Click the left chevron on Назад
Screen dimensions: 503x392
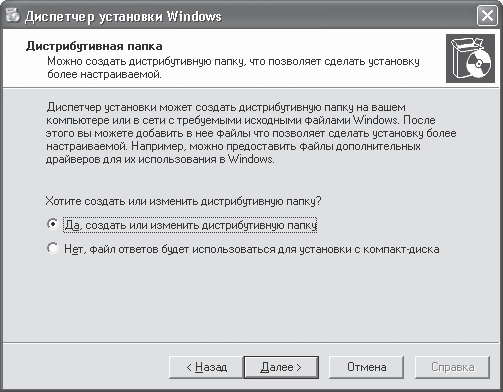click(189, 367)
